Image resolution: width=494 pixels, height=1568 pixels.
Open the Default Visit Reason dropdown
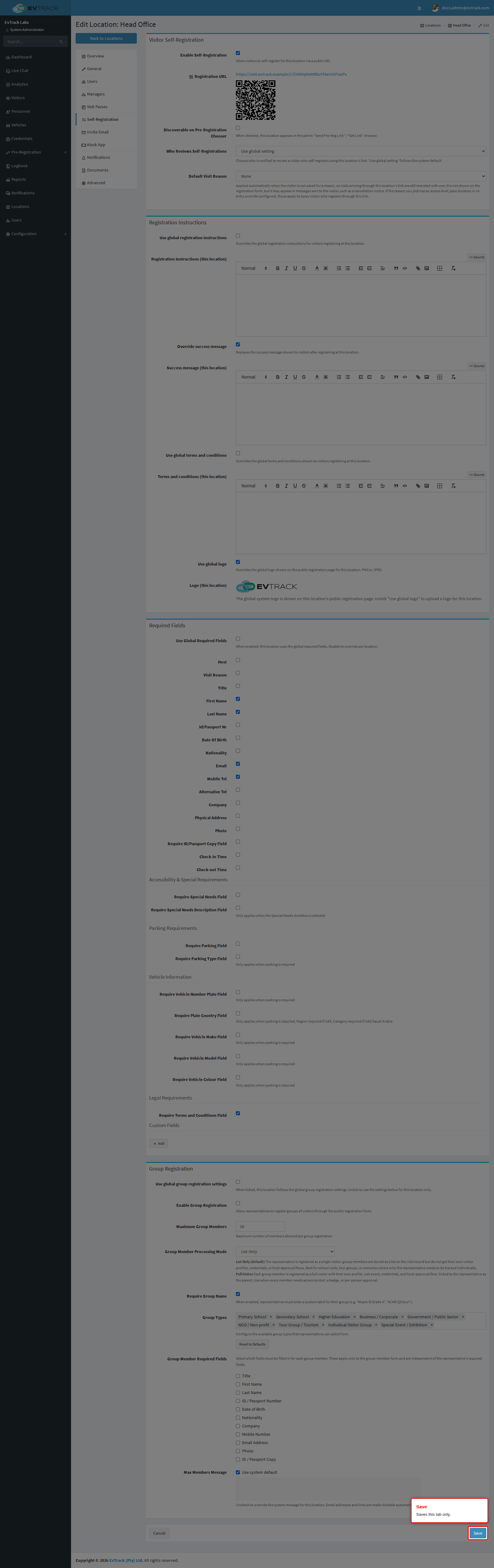(x=361, y=176)
